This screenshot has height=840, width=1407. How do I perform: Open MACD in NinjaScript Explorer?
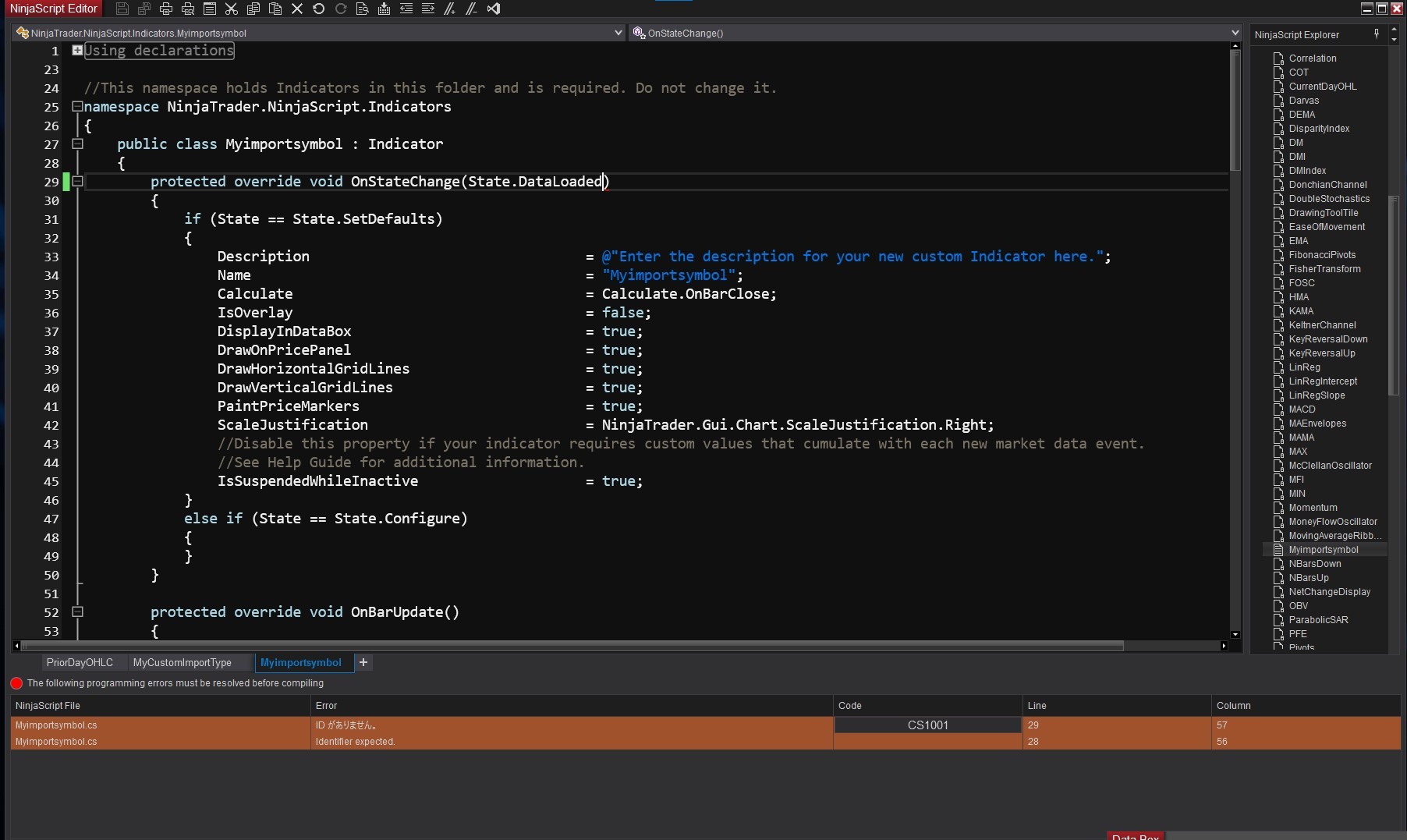[x=1302, y=409]
